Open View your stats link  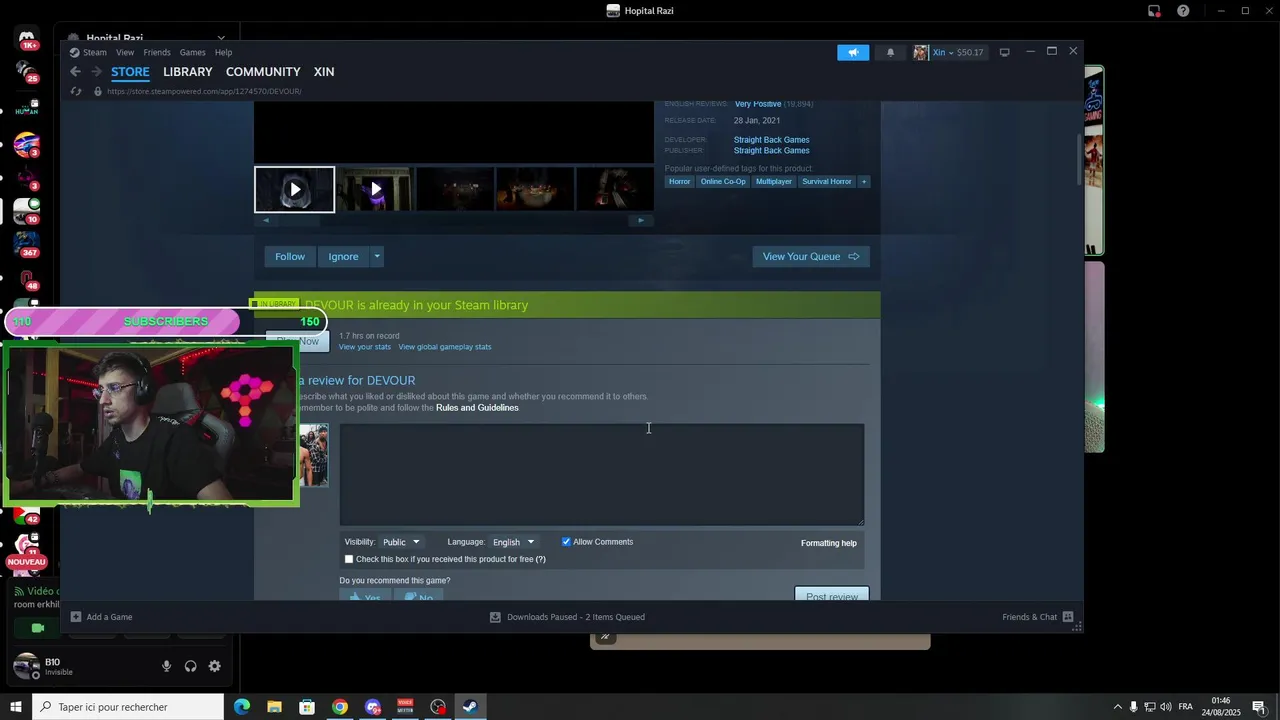click(x=365, y=347)
